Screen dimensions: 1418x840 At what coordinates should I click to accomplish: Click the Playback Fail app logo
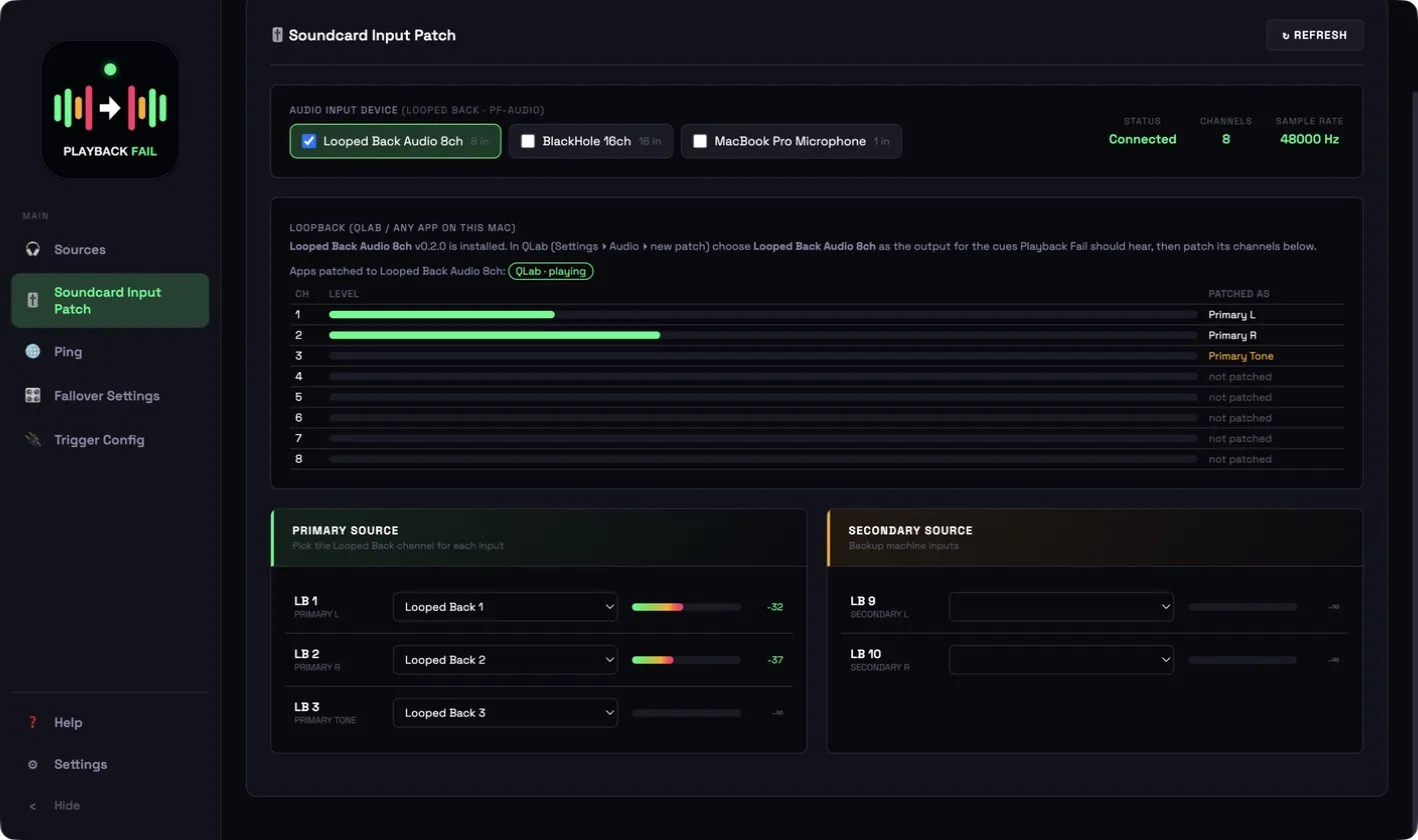(110, 110)
